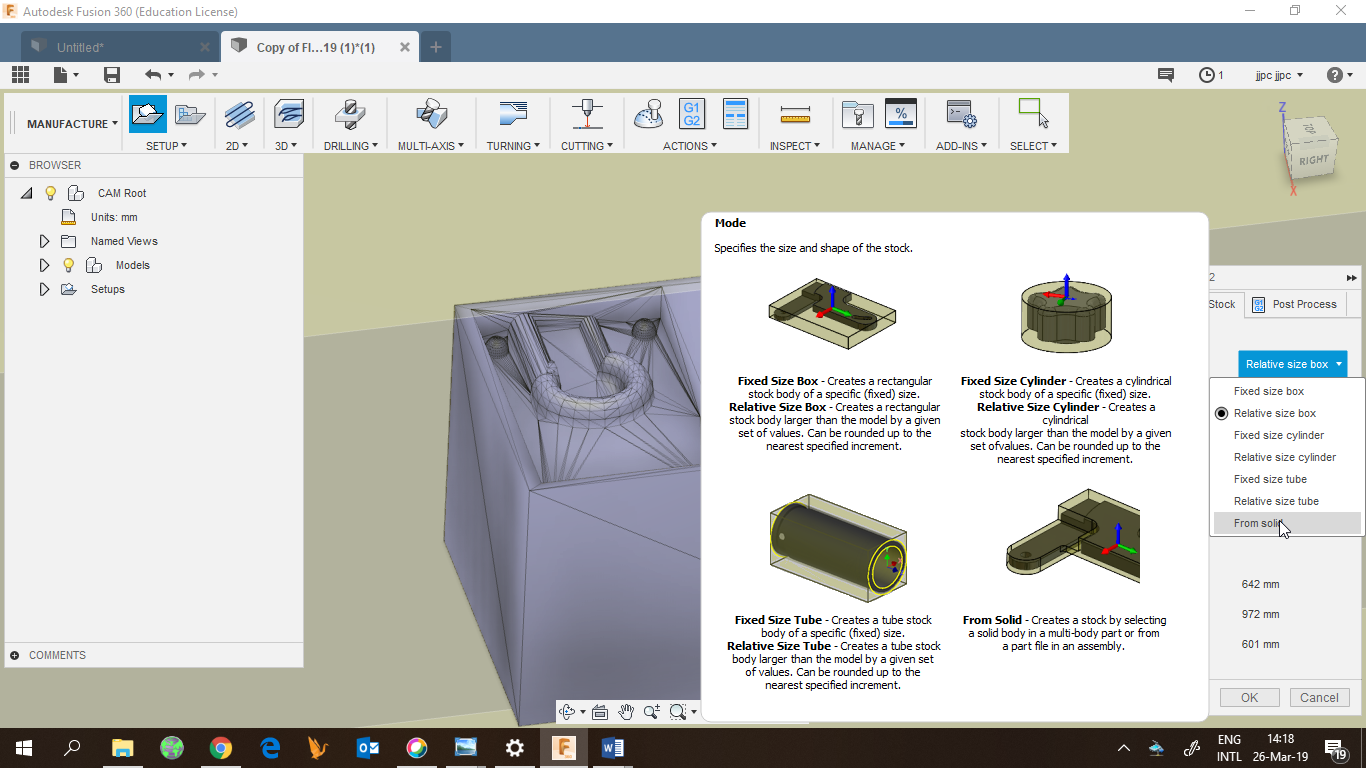The image size is (1366, 768).
Task: Expand the Setups tree node
Action: pyautogui.click(x=44, y=289)
